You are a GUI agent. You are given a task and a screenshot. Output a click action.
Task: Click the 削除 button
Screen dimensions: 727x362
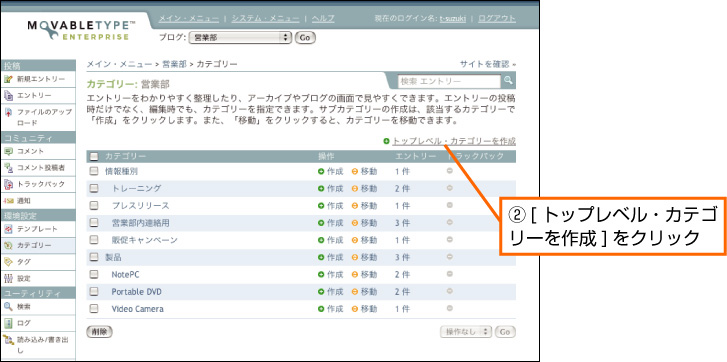tap(99, 332)
